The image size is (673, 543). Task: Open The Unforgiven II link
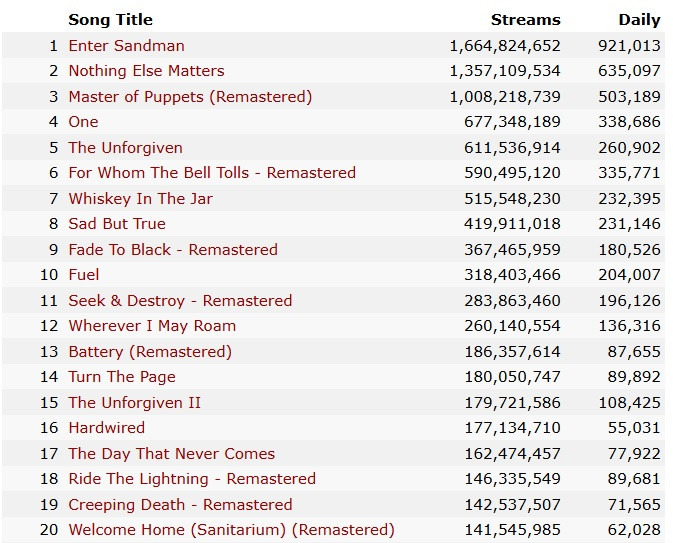(x=134, y=402)
